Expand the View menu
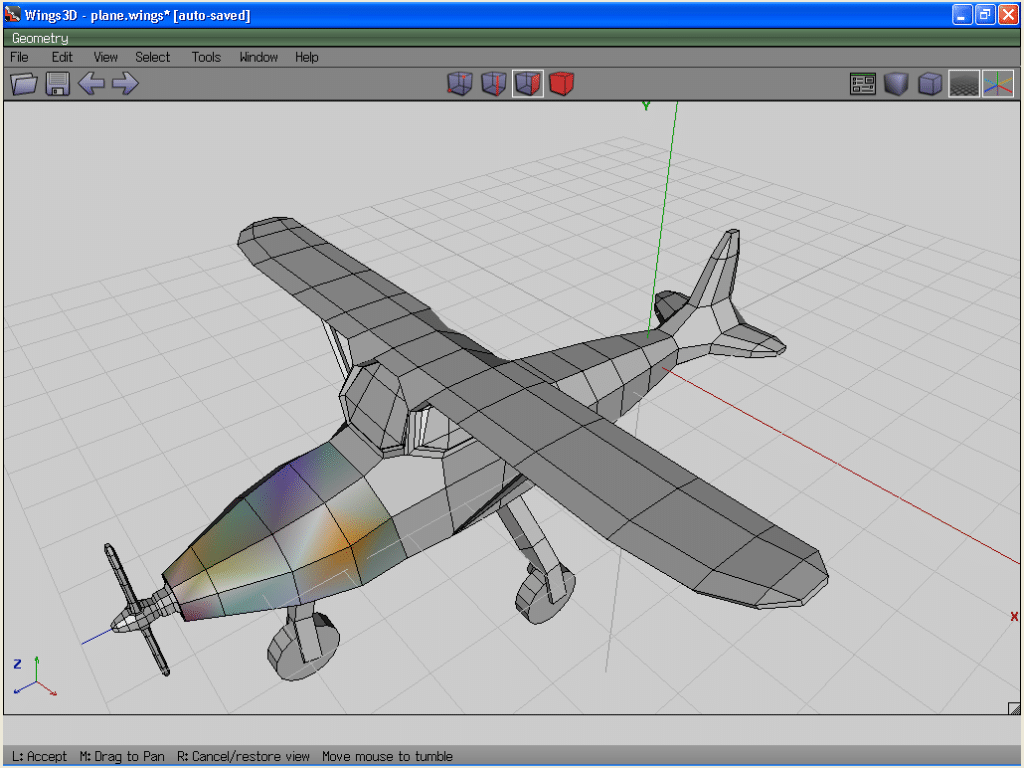Screen dimensions: 1024x768 pos(105,57)
